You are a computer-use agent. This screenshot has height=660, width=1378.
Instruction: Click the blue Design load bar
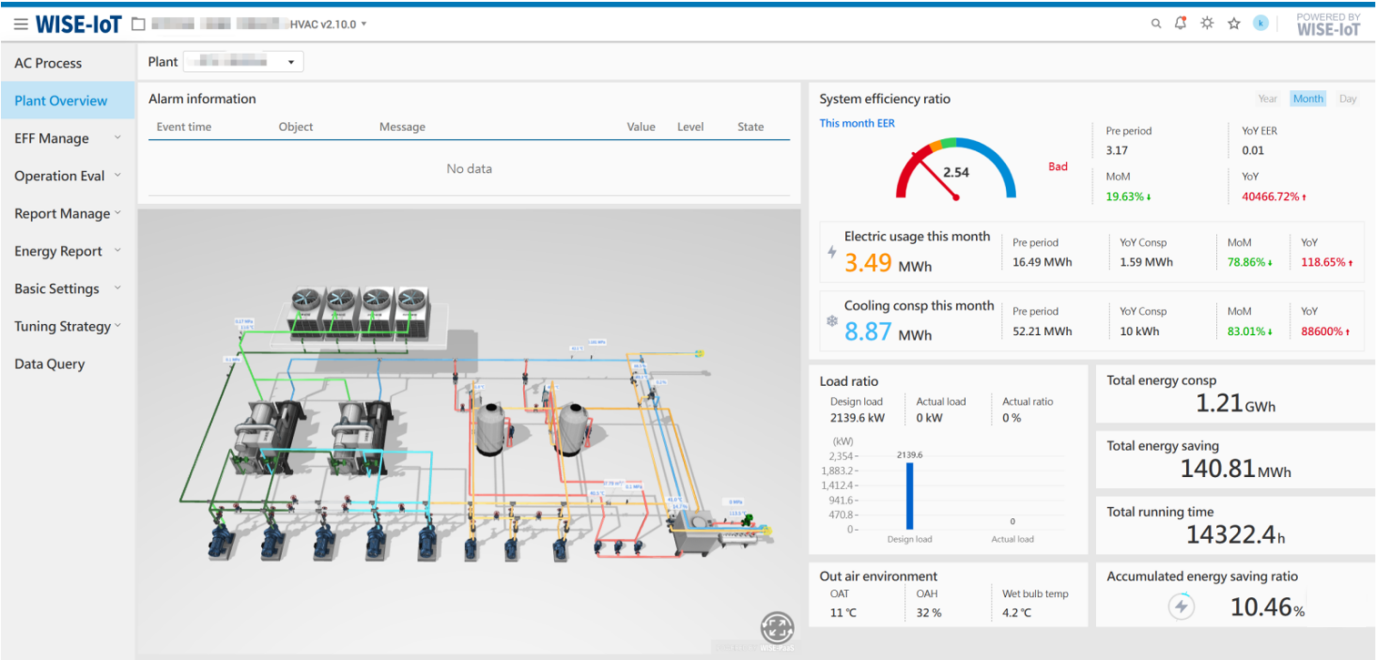[909, 495]
